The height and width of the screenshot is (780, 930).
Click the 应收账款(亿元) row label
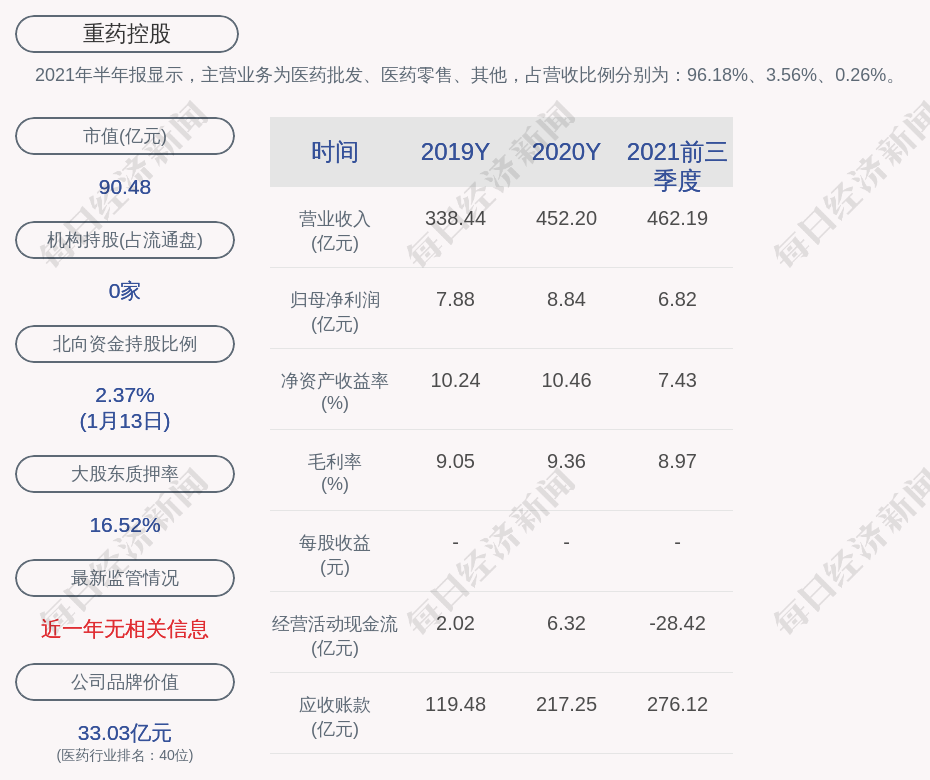pyautogui.click(x=335, y=716)
